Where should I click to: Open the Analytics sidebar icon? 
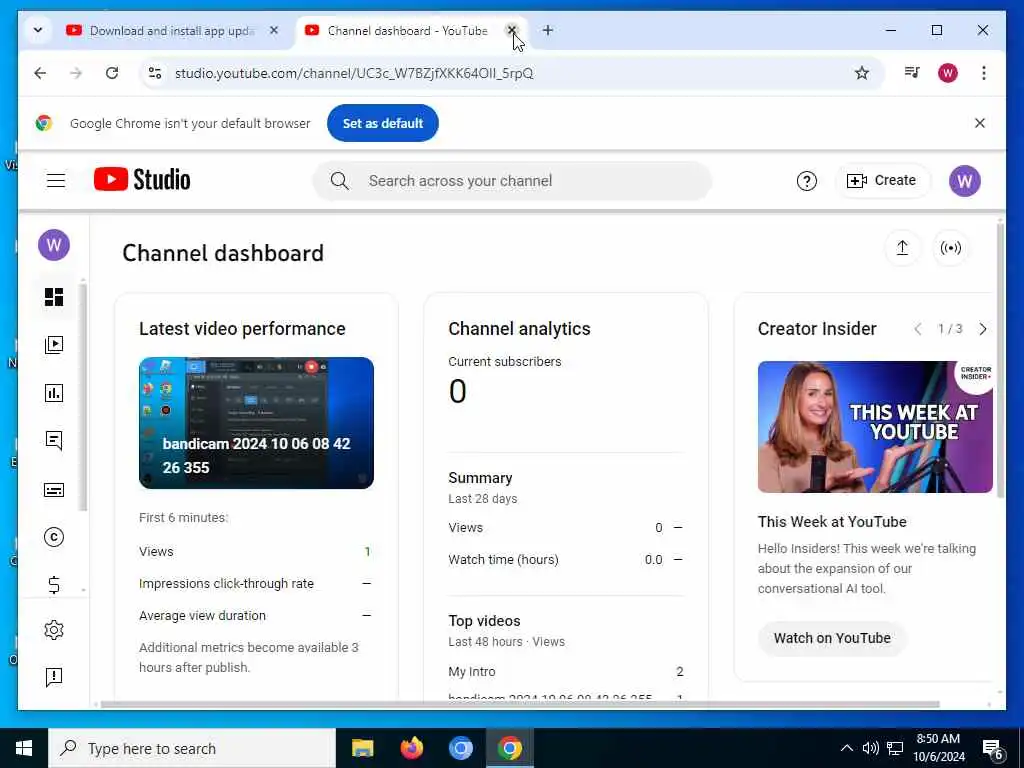[54, 392]
